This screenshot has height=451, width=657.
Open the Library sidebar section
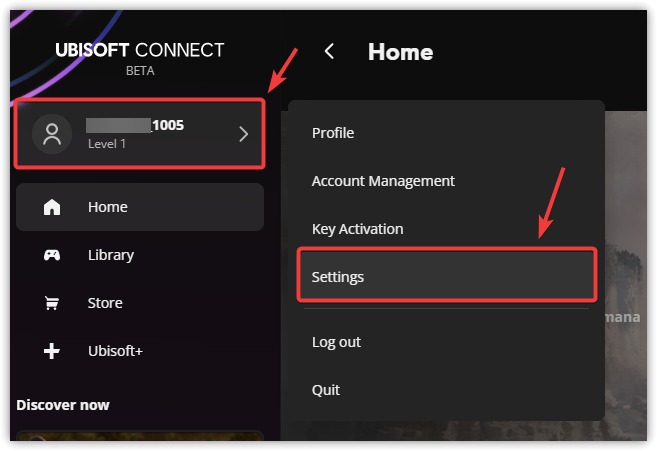click(111, 255)
